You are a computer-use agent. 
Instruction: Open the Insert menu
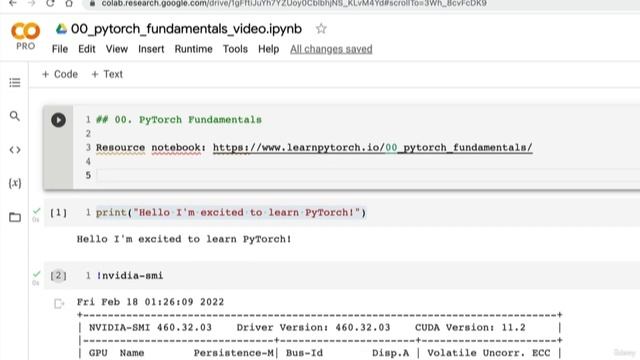[151, 49]
